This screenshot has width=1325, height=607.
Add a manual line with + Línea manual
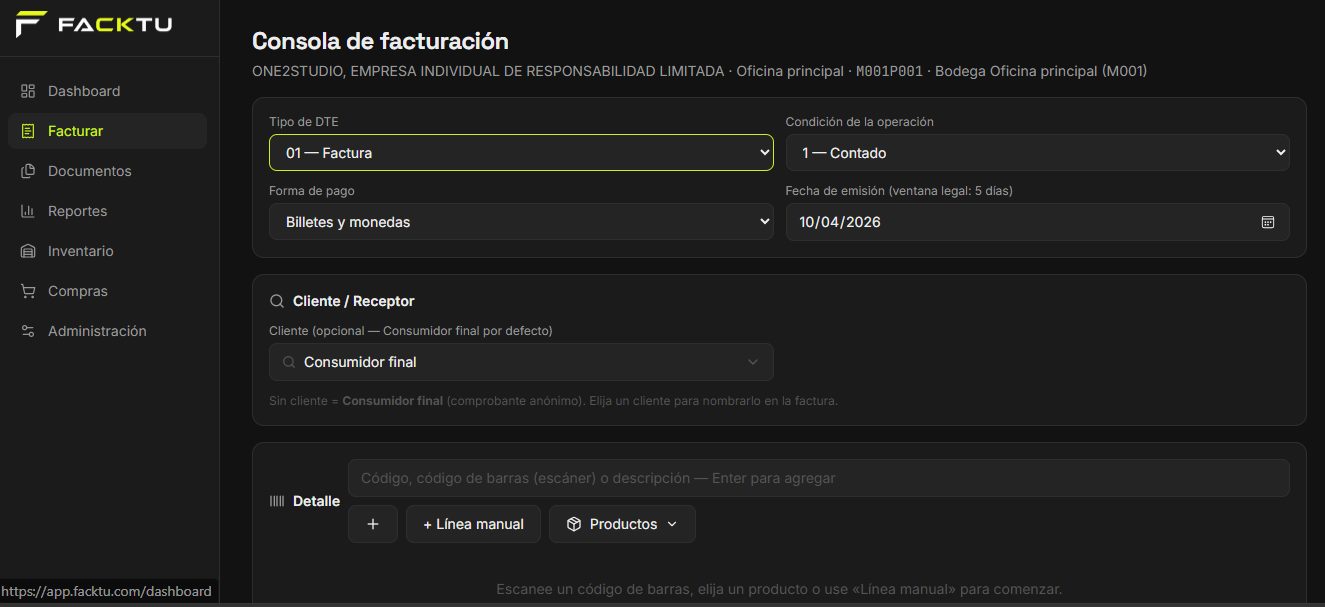(x=473, y=524)
